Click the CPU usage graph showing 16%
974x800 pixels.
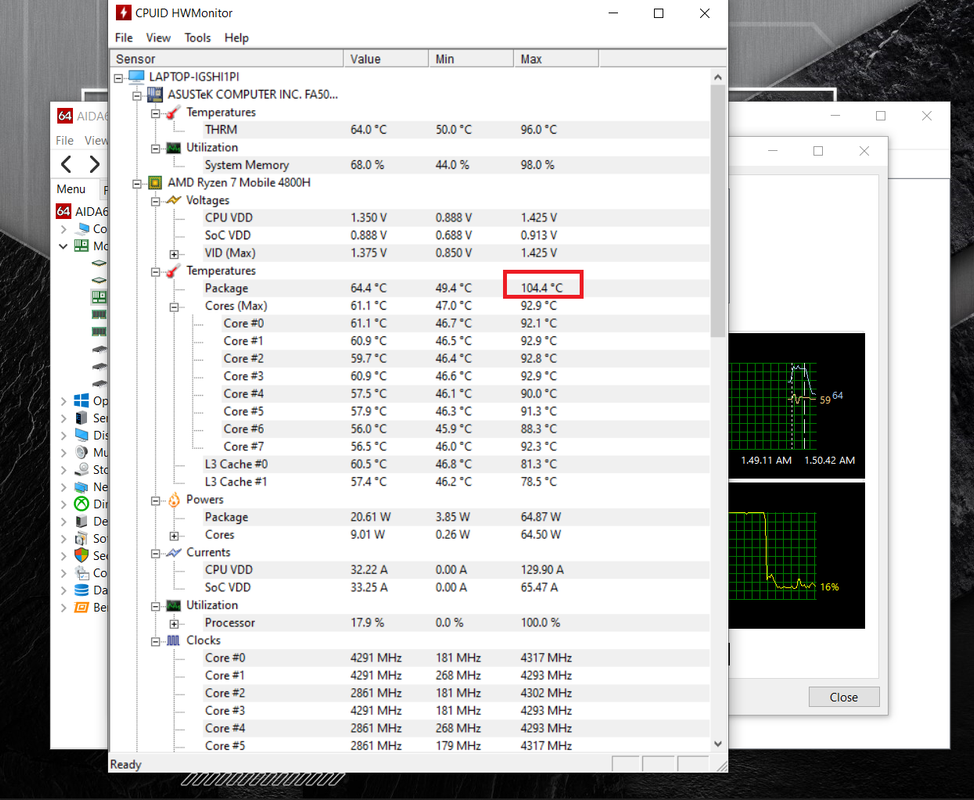796,556
